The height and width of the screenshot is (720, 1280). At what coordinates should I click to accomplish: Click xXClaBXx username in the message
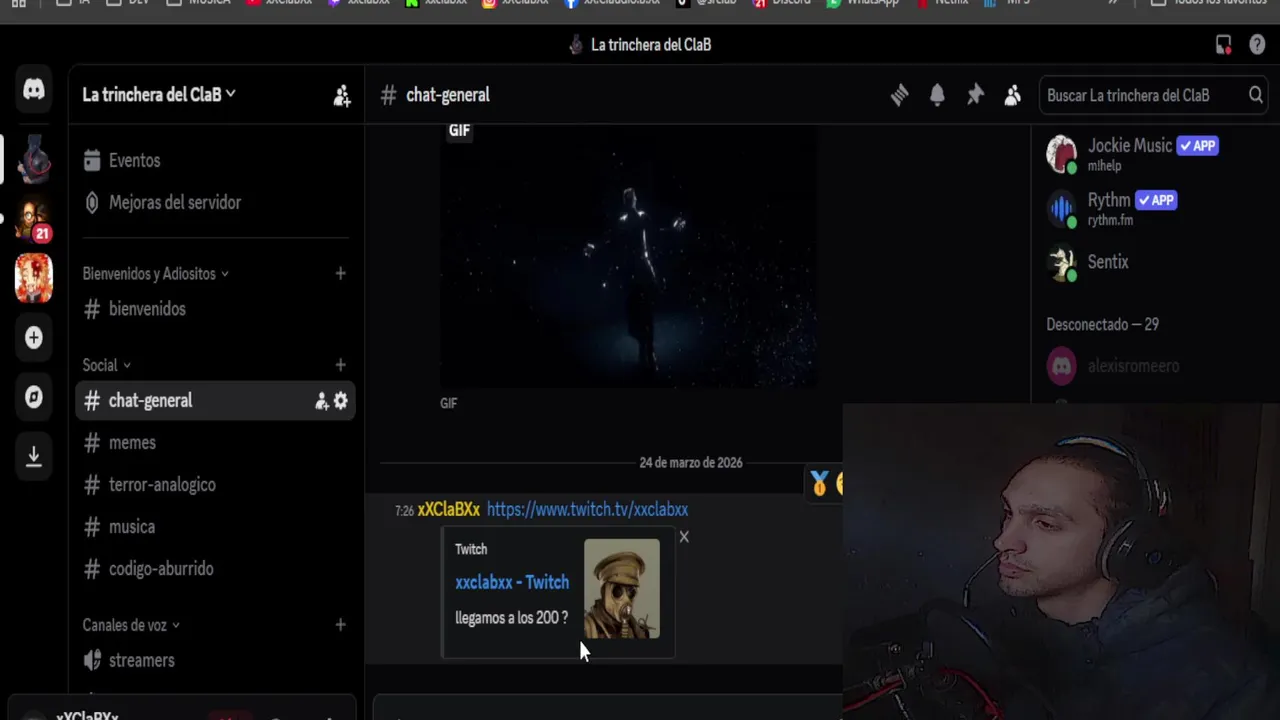[x=448, y=510]
